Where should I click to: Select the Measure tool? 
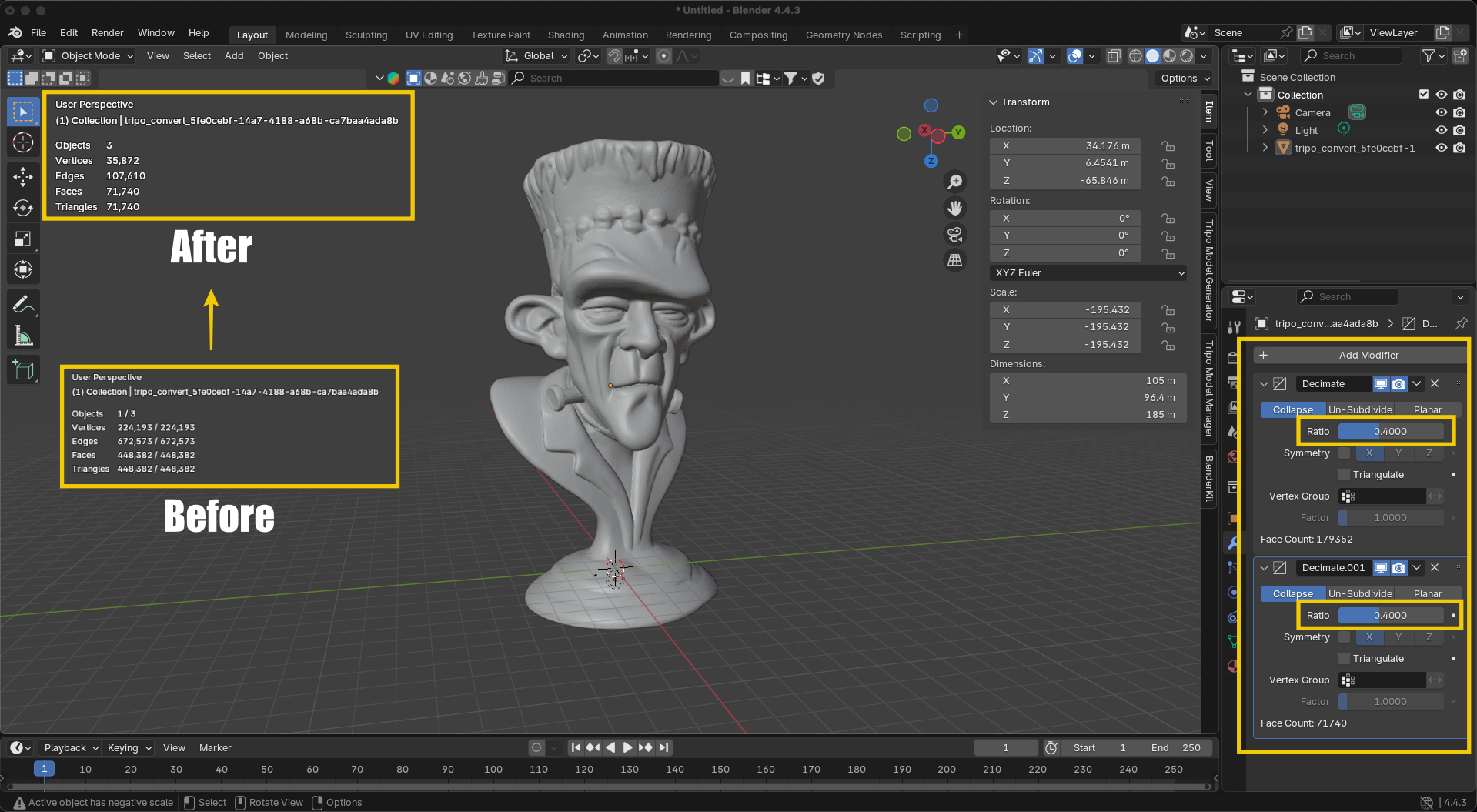pyautogui.click(x=23, y=336)
